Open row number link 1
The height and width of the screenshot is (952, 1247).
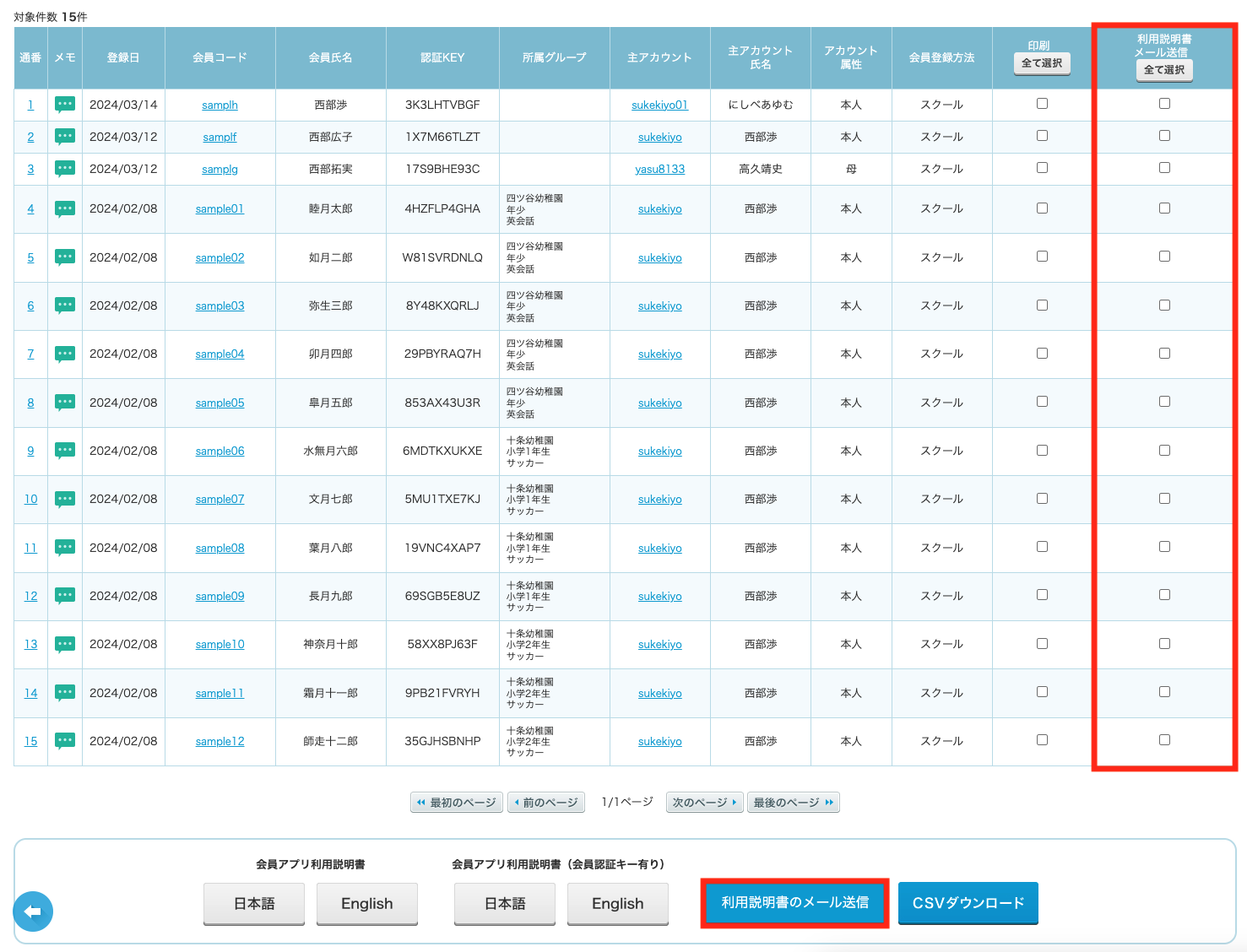pyautogui.click(x=30, y=105)
